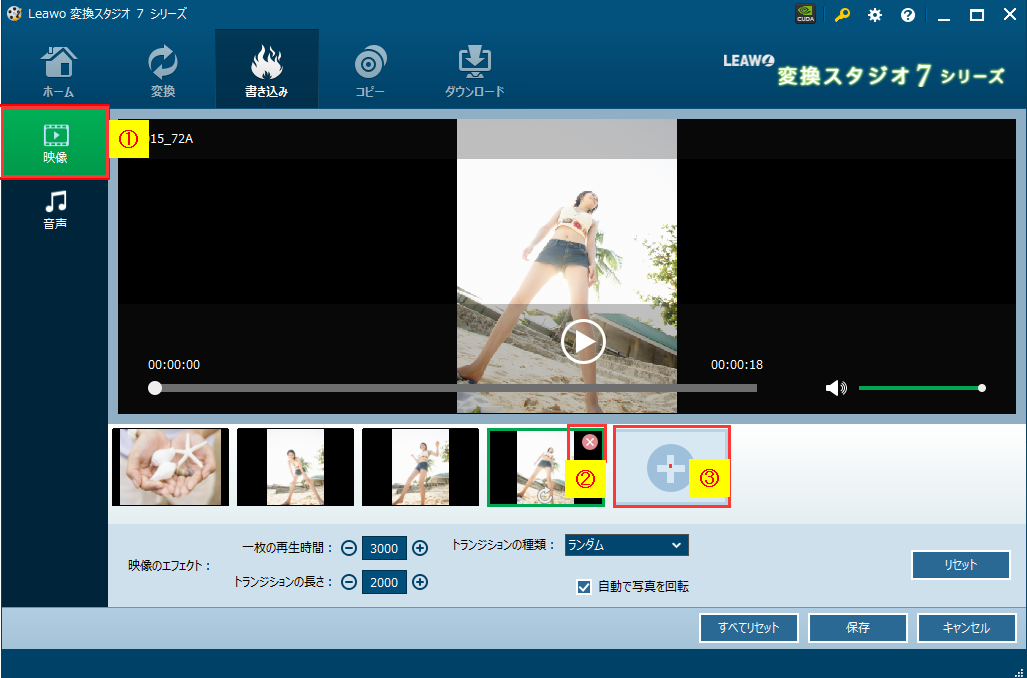Viewport: 1027px width, 678px height.
Task: Go to the ダウンロード (Download) module
Action: click(x=474, y=72)
